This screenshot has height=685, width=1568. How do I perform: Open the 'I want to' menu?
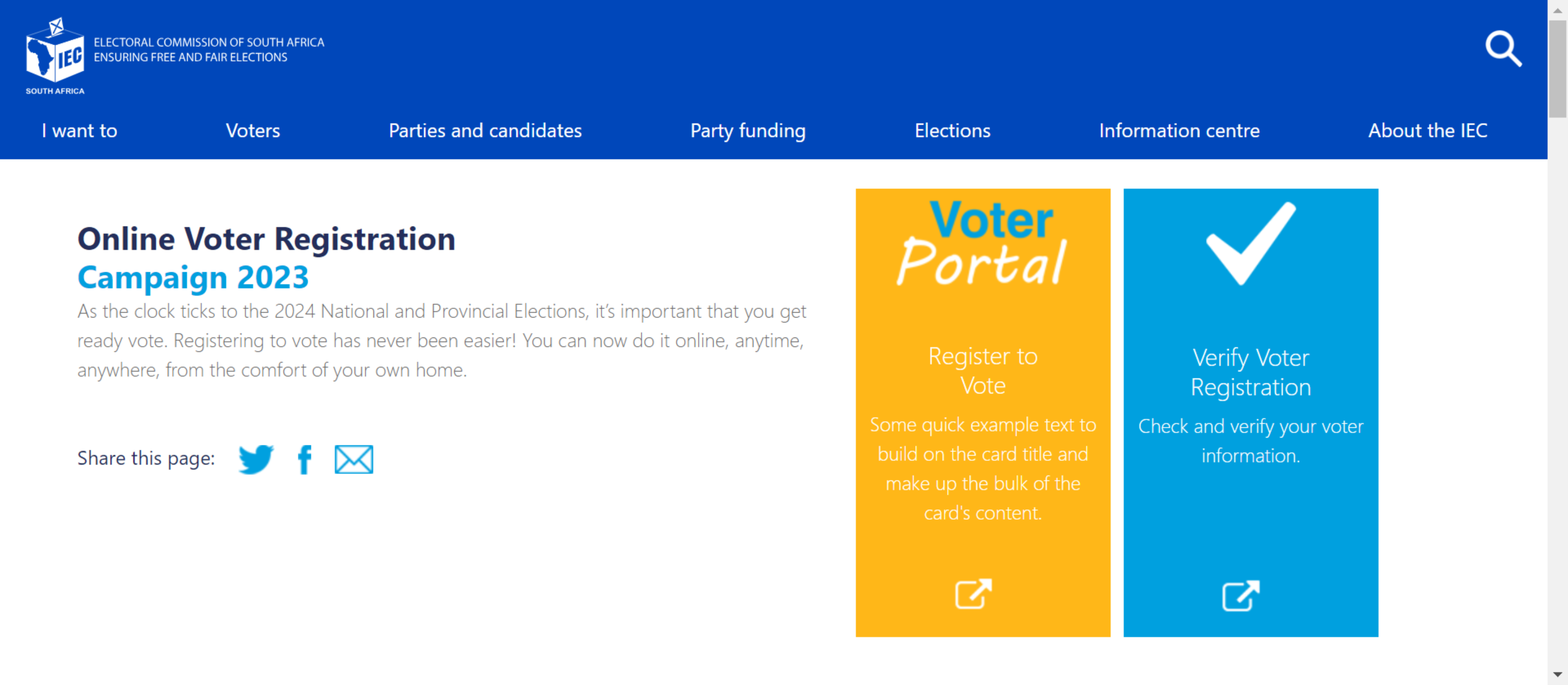tap(79, 130)
